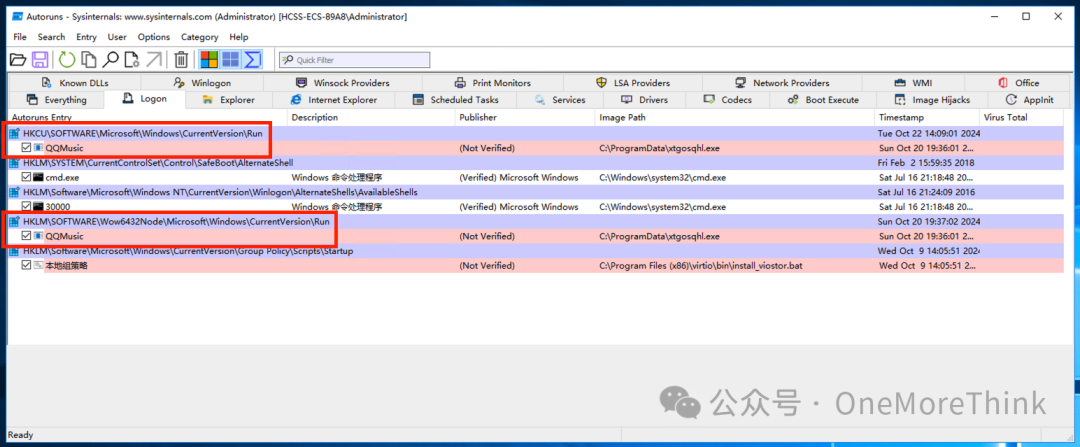Sort by the Autoruns Entry column header
The image size is (1080, 447).
click(147, 118)
